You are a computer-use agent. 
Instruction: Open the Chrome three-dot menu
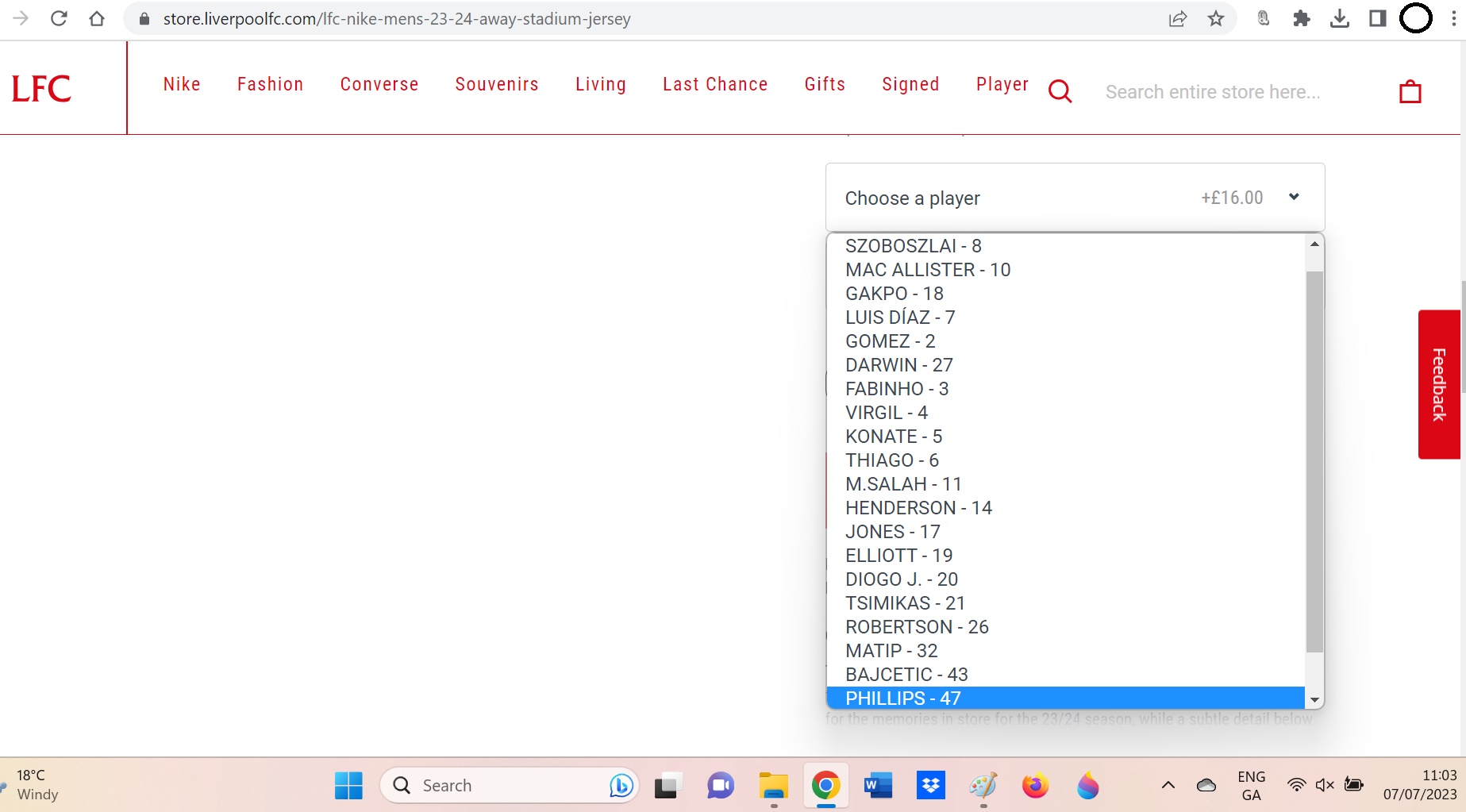1454,18
